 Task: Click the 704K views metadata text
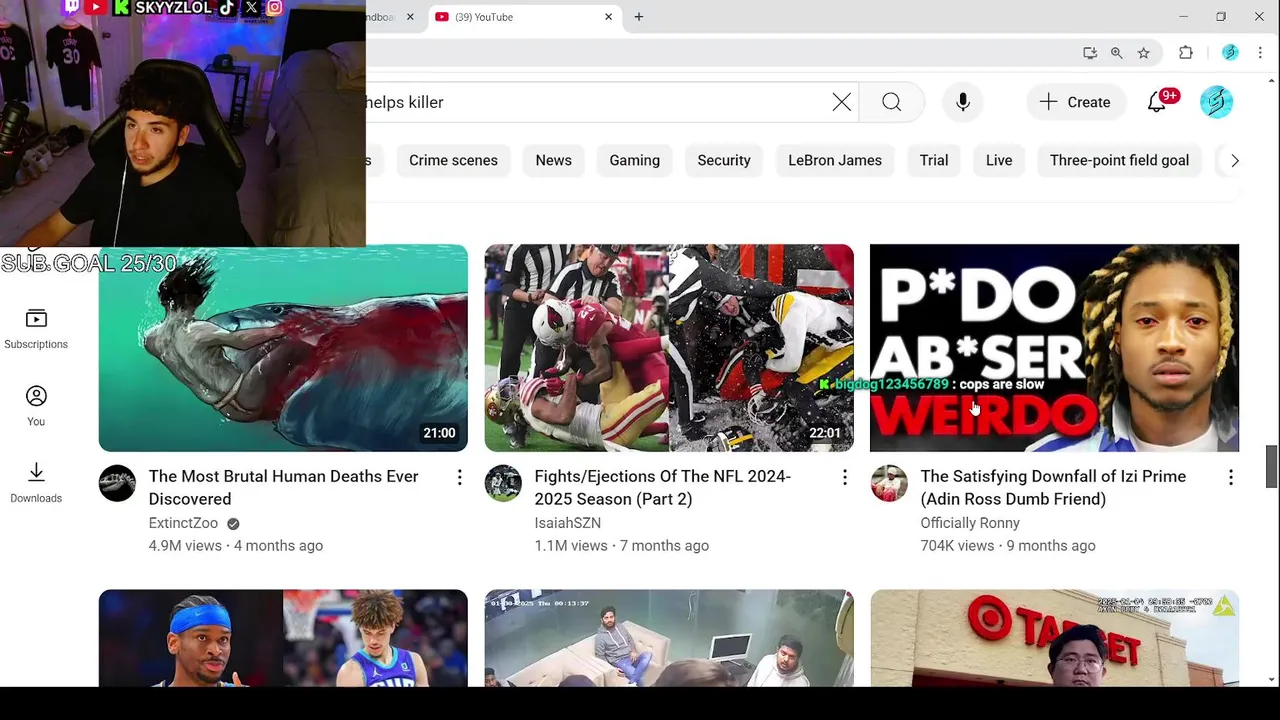[x=957, y=546]
